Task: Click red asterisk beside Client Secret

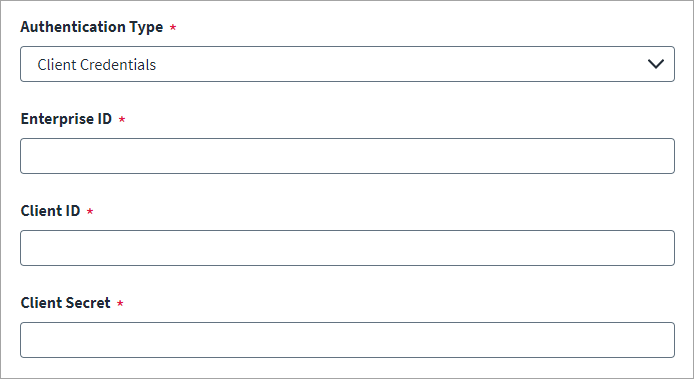Action: [x=120, y=303]
